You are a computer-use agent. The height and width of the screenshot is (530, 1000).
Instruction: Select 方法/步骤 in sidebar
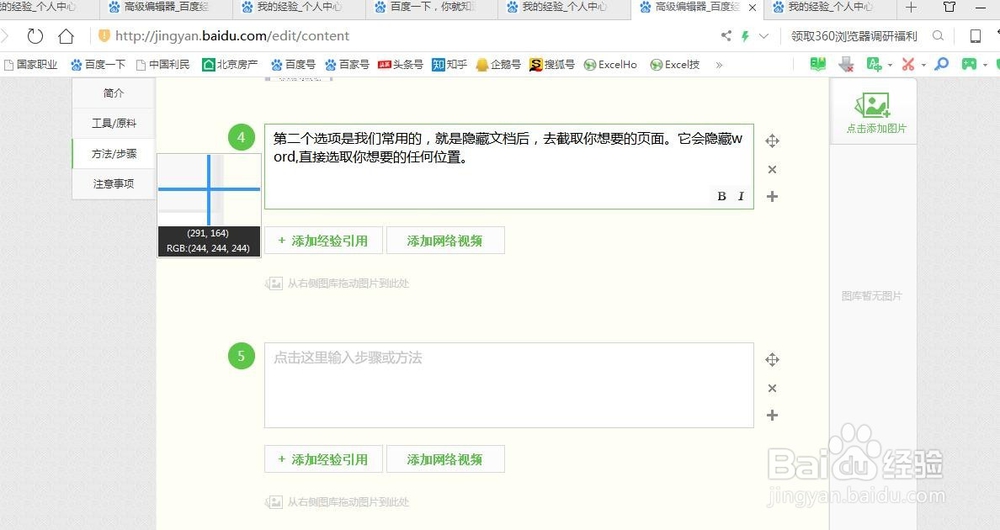coord(114,154)
